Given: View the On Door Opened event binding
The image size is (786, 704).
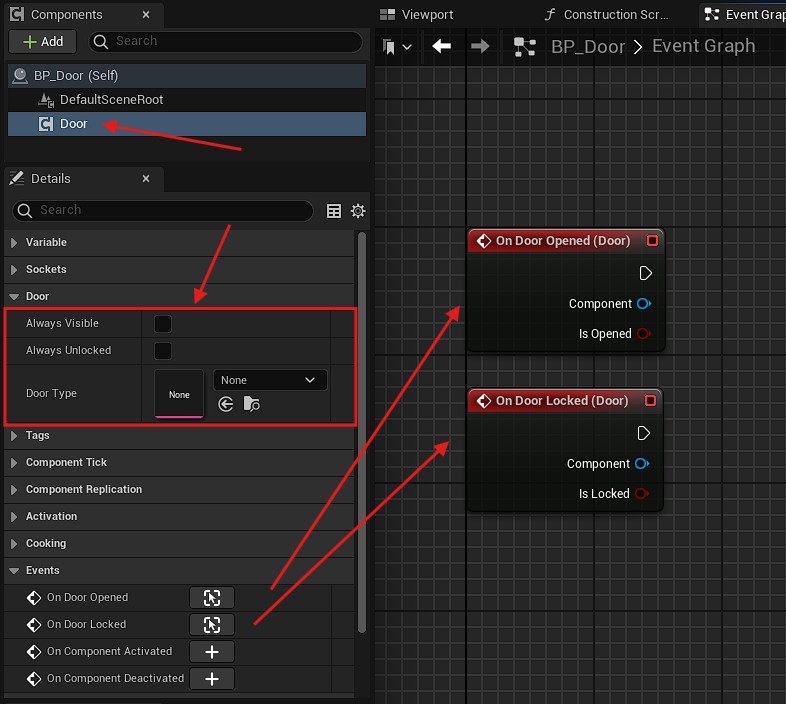Looking at the screenshot, I should pyautogui.click(x=212, y=598).
